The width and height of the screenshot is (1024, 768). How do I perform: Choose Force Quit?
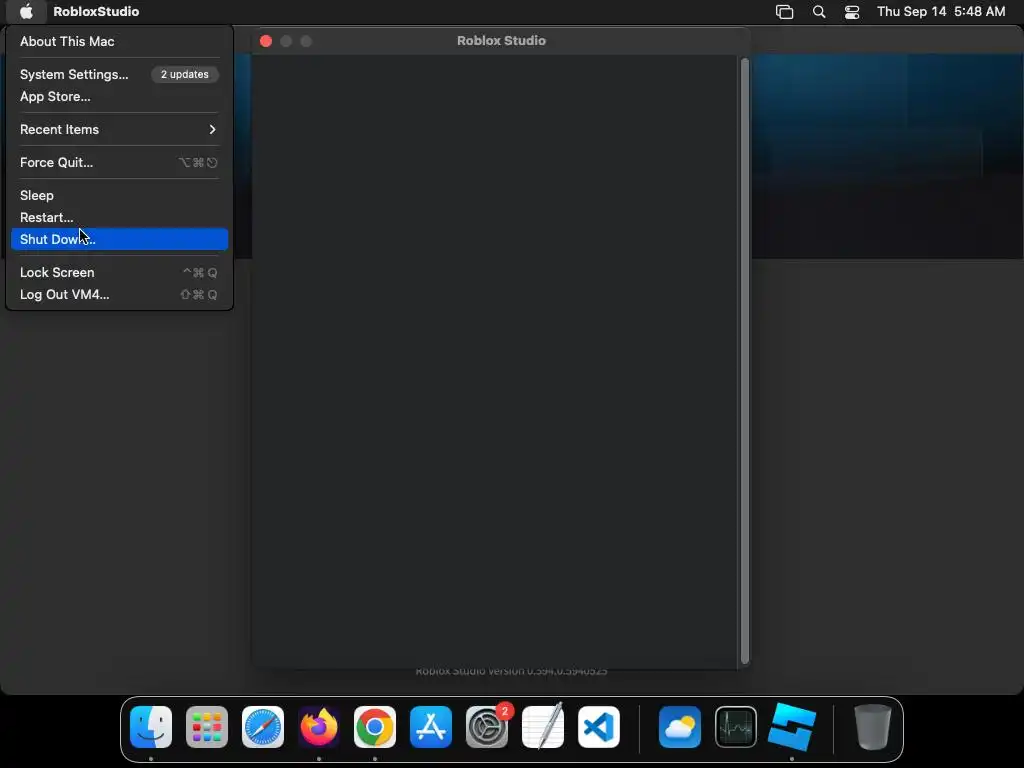point(120,163)
